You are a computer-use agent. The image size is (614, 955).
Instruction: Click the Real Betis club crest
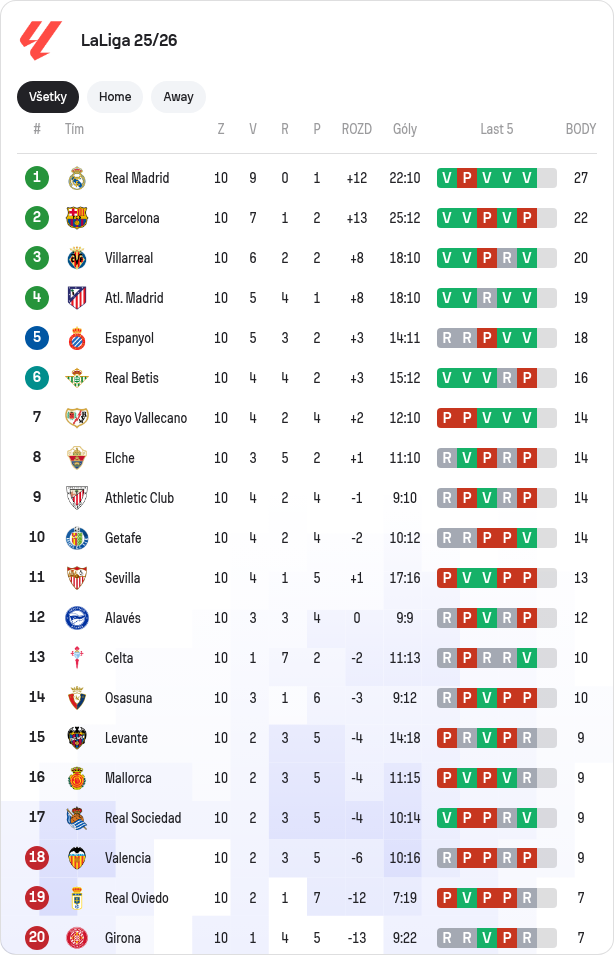click(77, 378)
